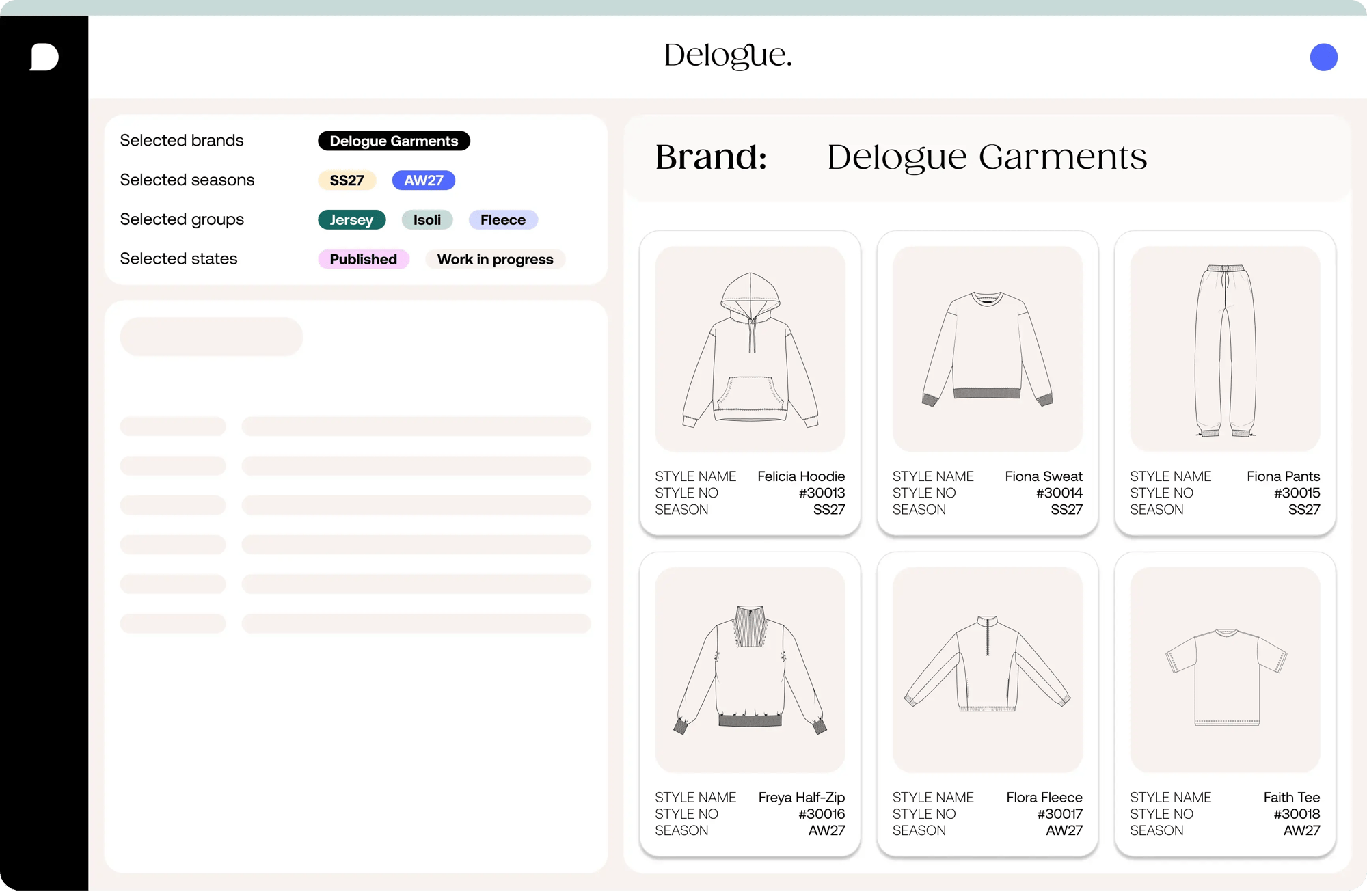Open the Flora Fleece sketch thumbnail
Screen dimensions: 1367x896
click(987, 670)
